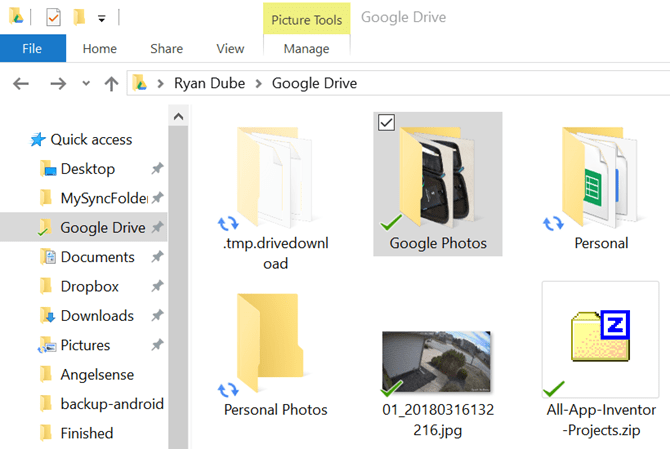Screen dimensions: 670x449
Task: Uncheck the Google Photos folder checkbox
Action: click(x=387, y=122)
